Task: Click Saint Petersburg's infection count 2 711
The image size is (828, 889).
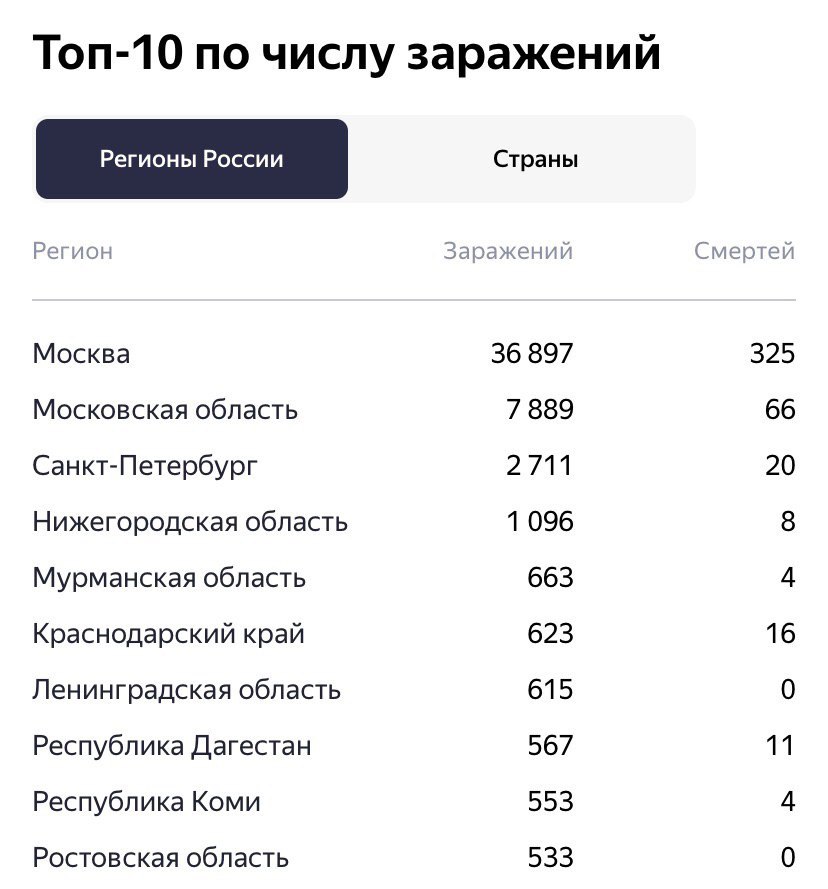Action: (x=540, y=466)
